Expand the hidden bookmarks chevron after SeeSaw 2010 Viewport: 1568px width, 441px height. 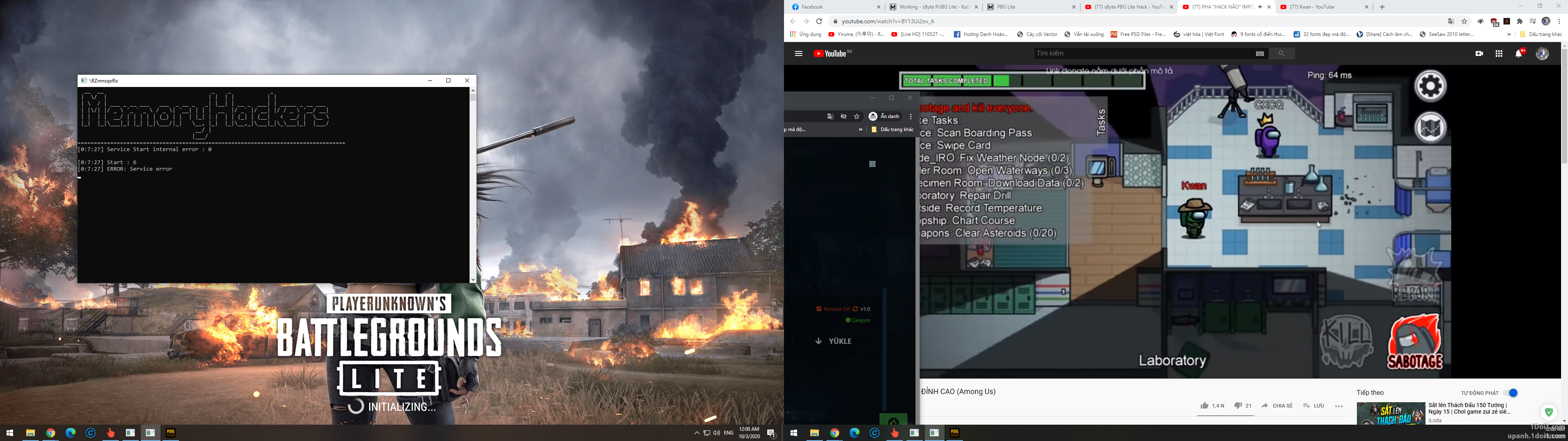1509,35
